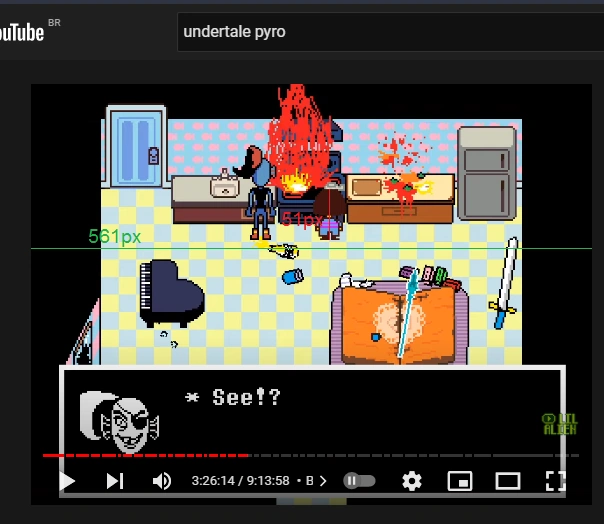Enable miniplayer mode
The width and height of the screenshot is (604, 524).
coord(460,481)
